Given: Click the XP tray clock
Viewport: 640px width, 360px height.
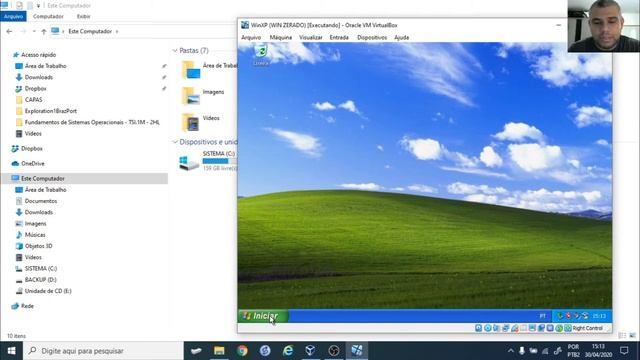Looking at the screenshot, I should click(x=599, y=316).
